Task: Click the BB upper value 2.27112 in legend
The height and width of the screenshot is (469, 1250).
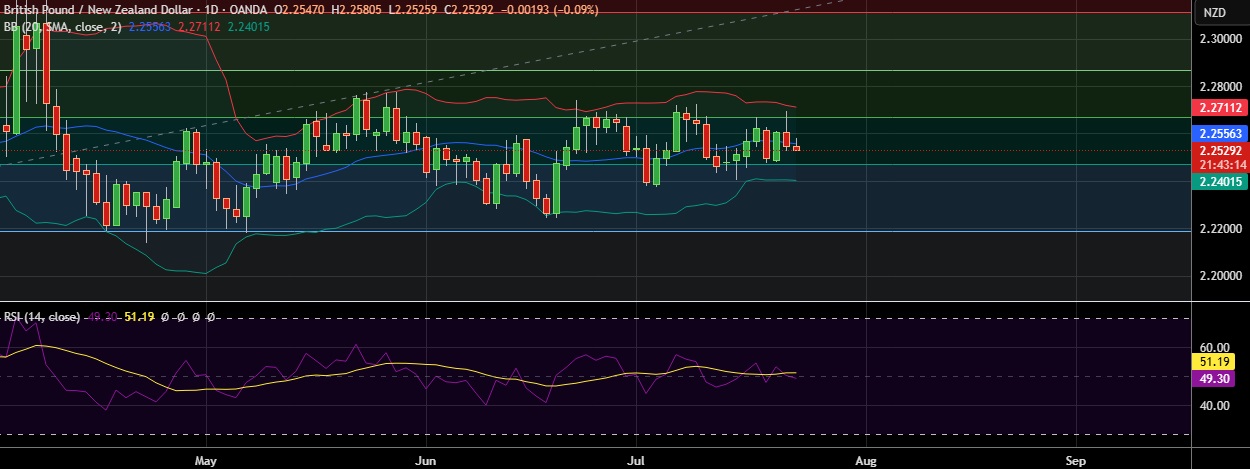Action: pos(200,27)
